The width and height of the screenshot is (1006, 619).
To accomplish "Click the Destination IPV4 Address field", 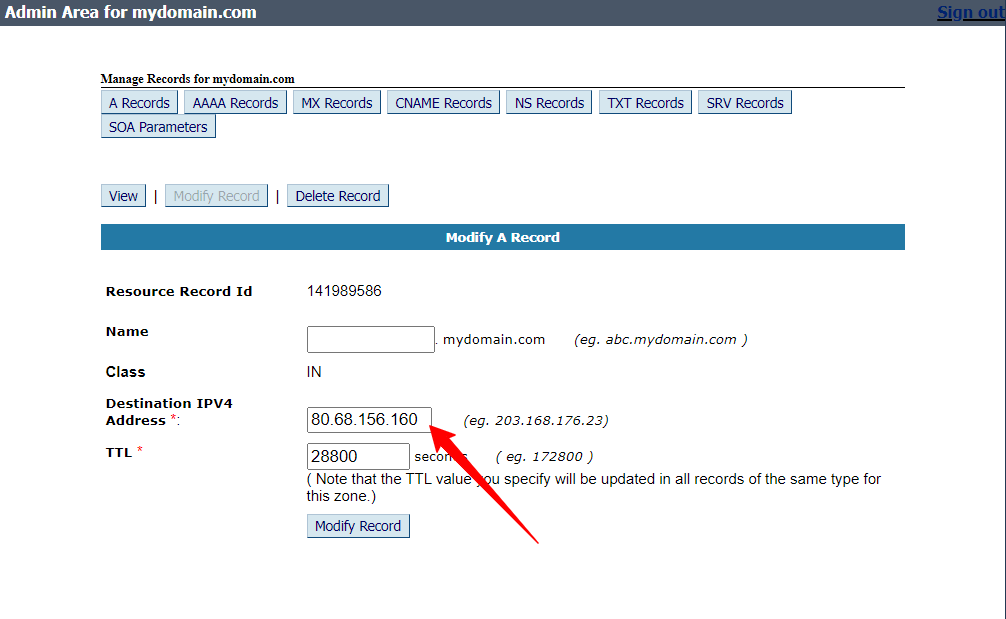I will [x=369, y=420].
